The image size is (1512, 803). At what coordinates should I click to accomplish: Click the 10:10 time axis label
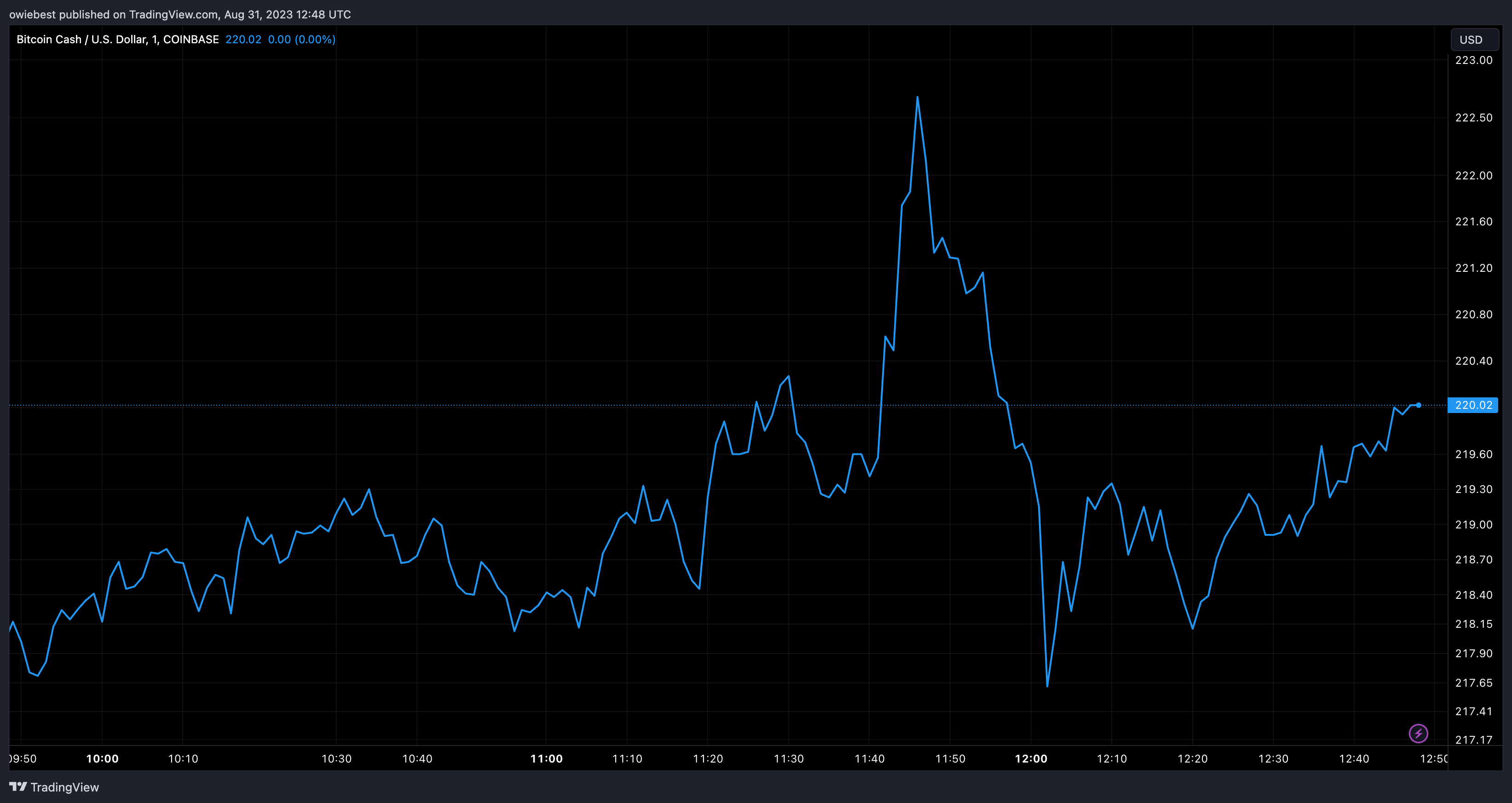[x=183, y=758]
